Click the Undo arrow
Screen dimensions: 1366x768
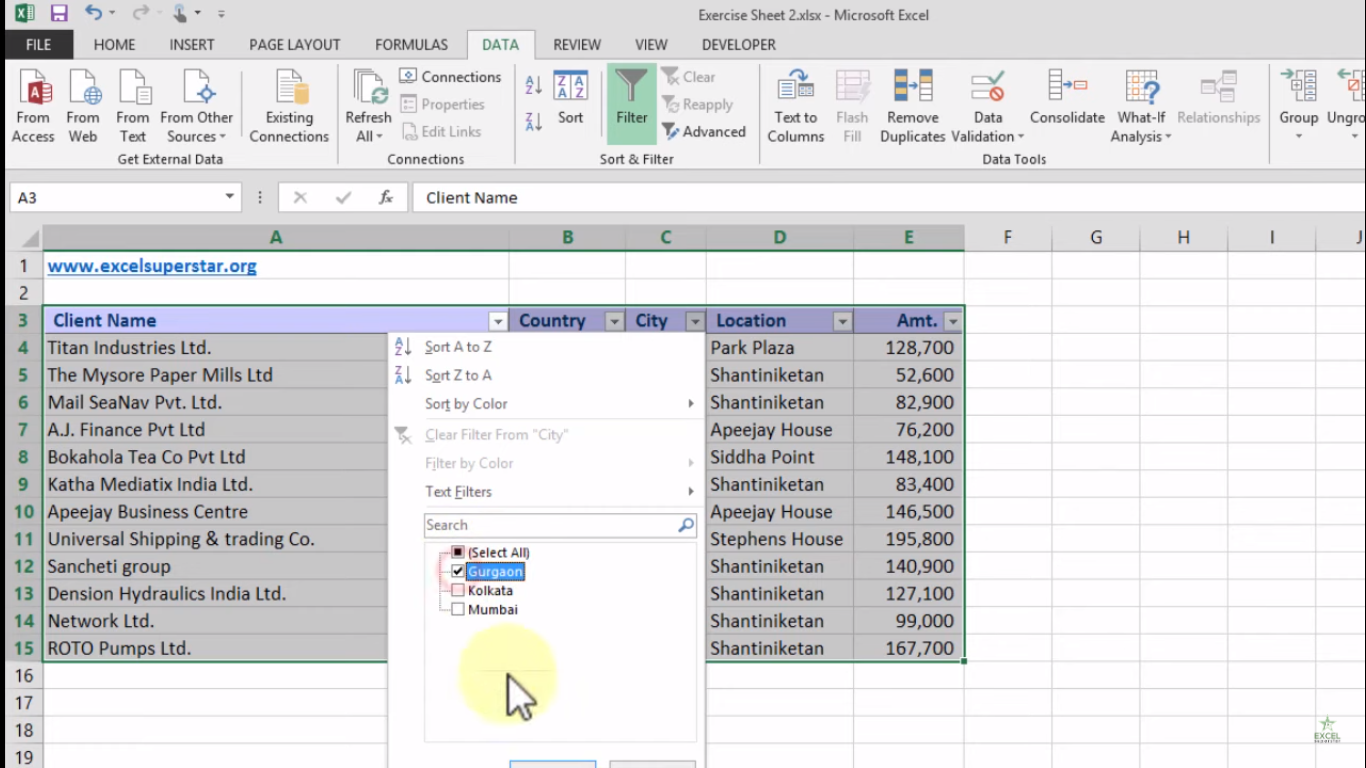coord(93,13)
